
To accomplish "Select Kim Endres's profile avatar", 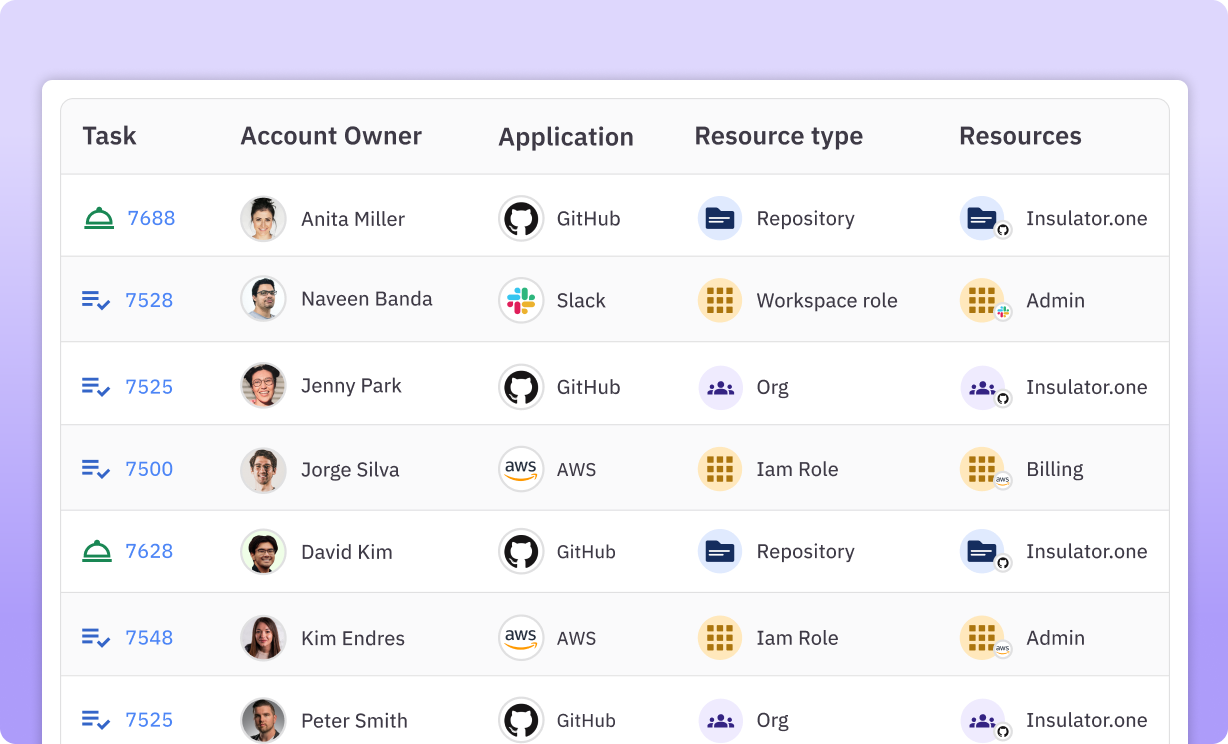I will (x=263, y=638).
